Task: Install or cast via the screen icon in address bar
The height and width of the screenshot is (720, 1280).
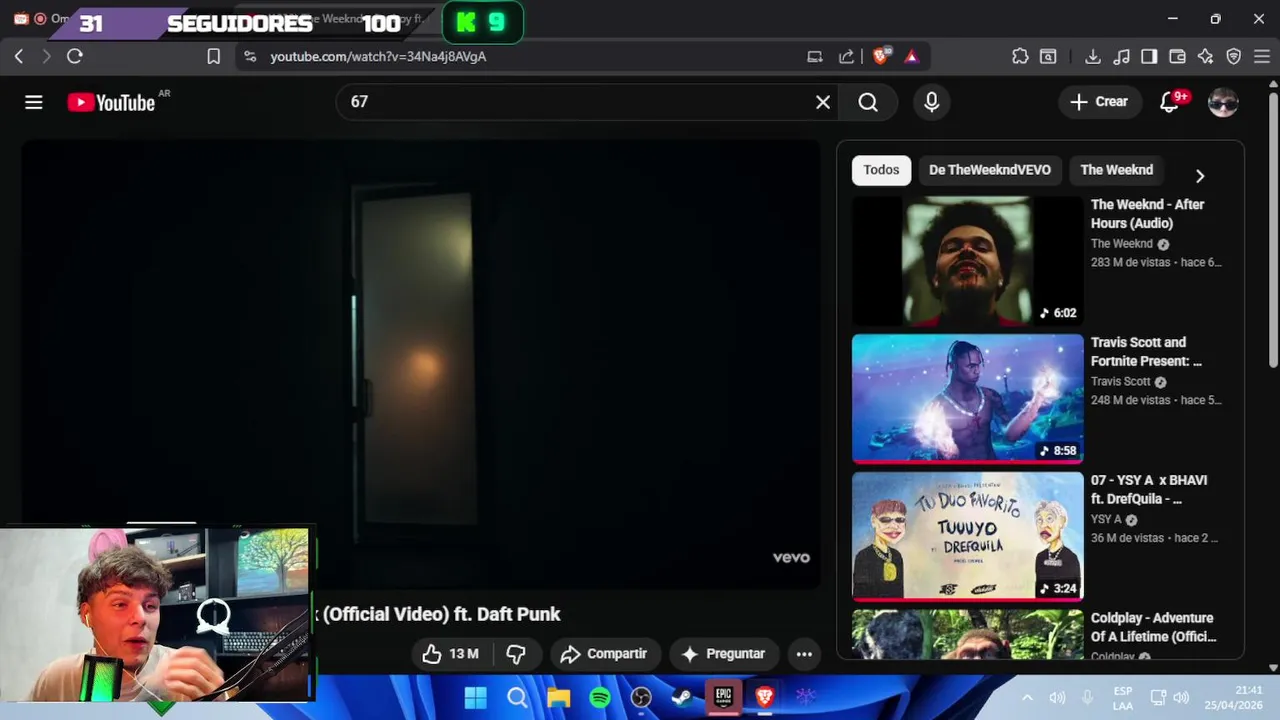Action: (x=815, y=57)
